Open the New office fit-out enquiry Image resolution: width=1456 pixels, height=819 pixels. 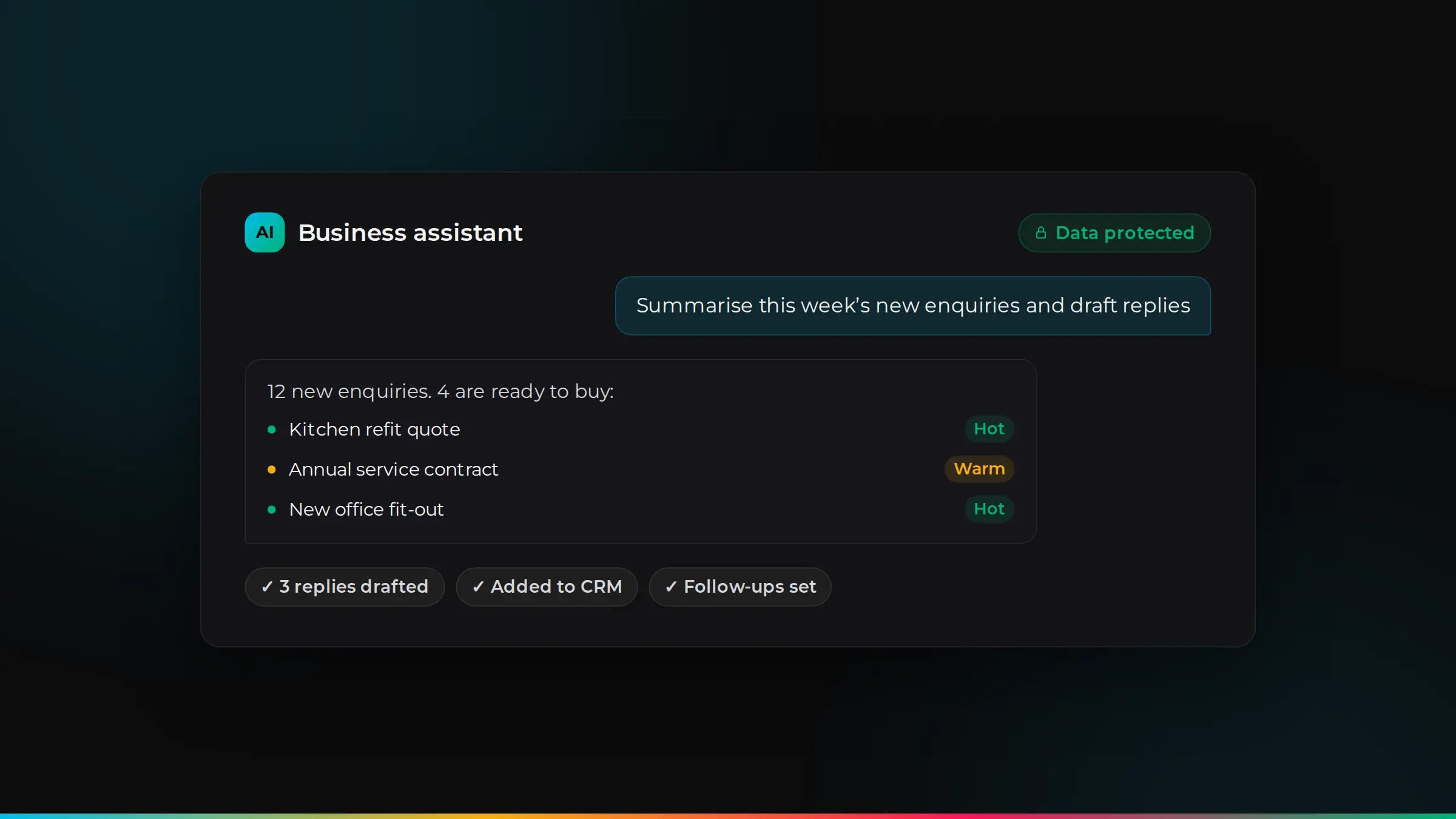point(641,510)
